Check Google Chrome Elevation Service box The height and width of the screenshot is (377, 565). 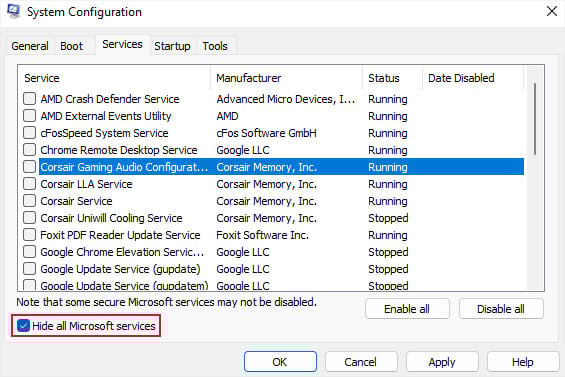coord(30,252)
